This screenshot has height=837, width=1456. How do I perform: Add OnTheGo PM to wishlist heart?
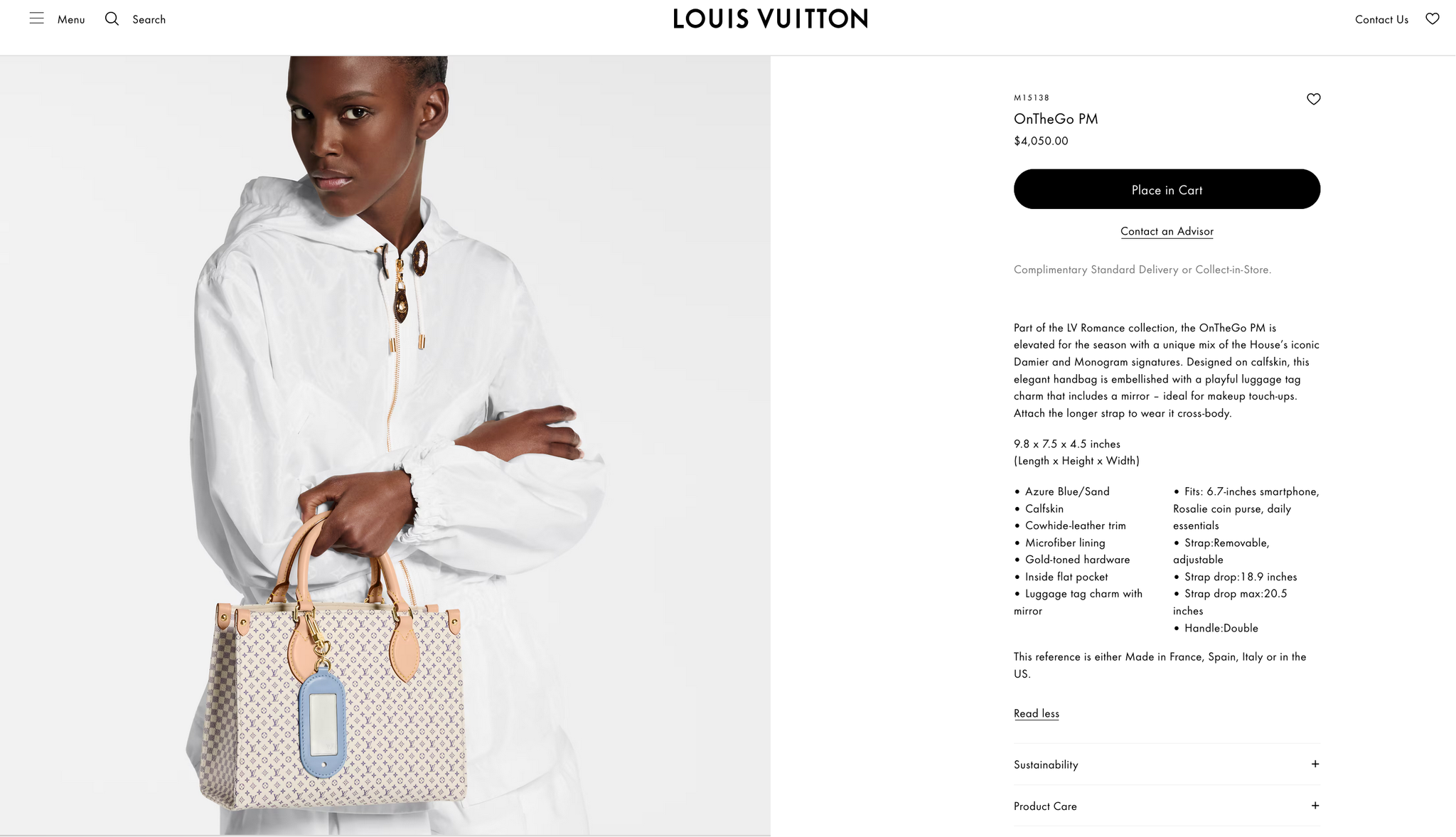1313,99
